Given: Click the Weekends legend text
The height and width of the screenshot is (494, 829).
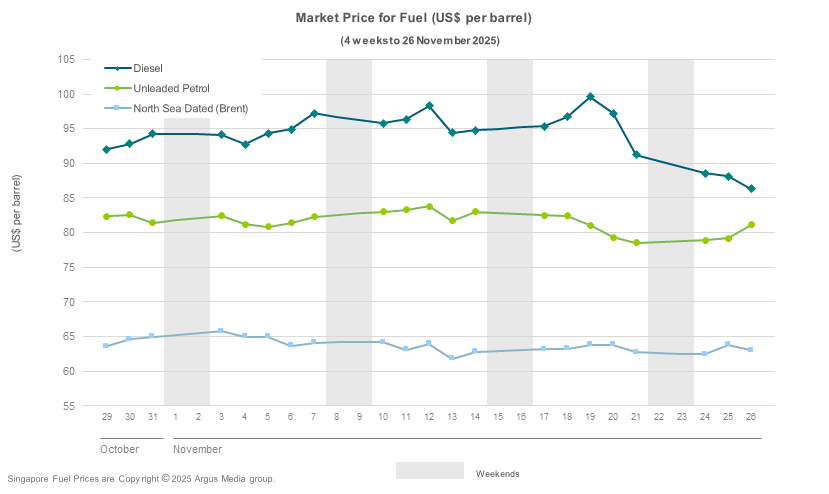Looking at the screenshot, I should pyautogui.click(x=497, y=473).
